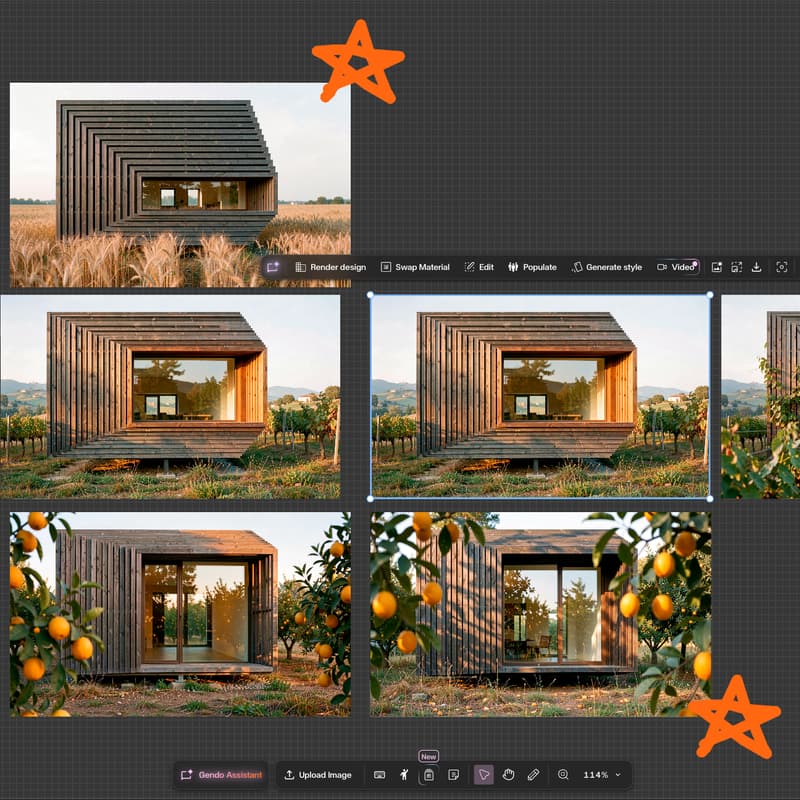
Task: Select Swap Material tool
Action: [x=415, y=267]
